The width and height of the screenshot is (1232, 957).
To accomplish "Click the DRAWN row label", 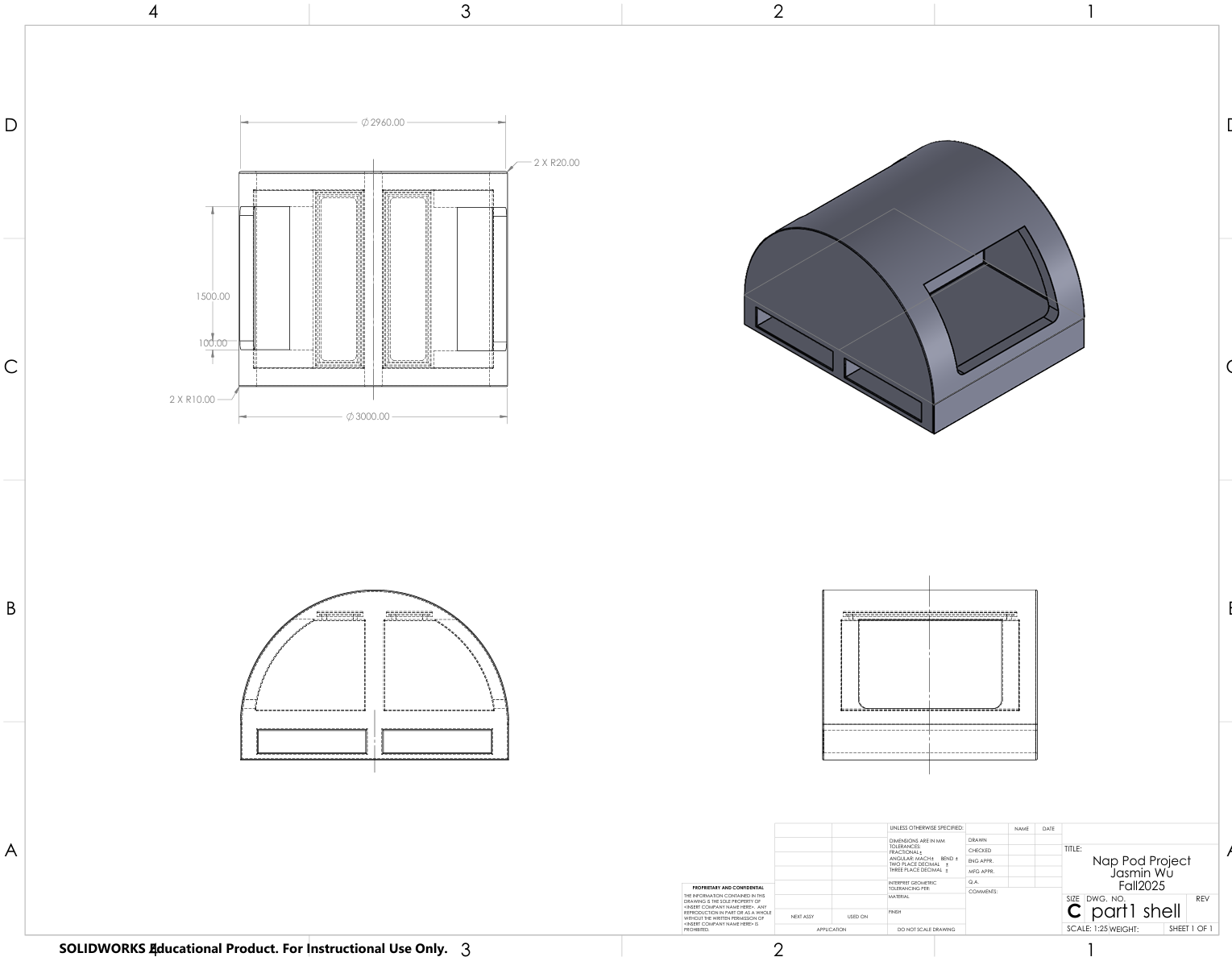I will (x=977, y=840).
